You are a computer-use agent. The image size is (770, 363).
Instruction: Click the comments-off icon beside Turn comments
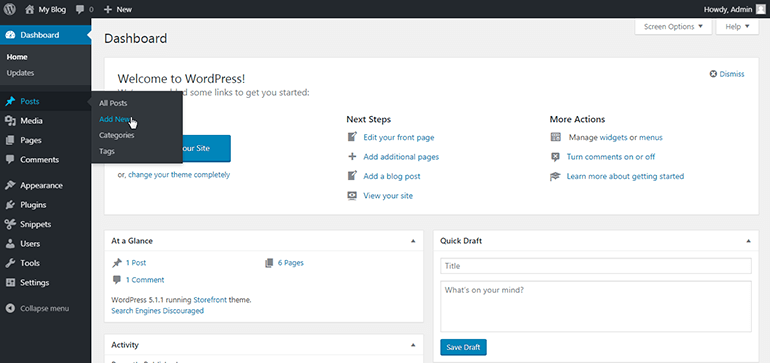(555, 157)
